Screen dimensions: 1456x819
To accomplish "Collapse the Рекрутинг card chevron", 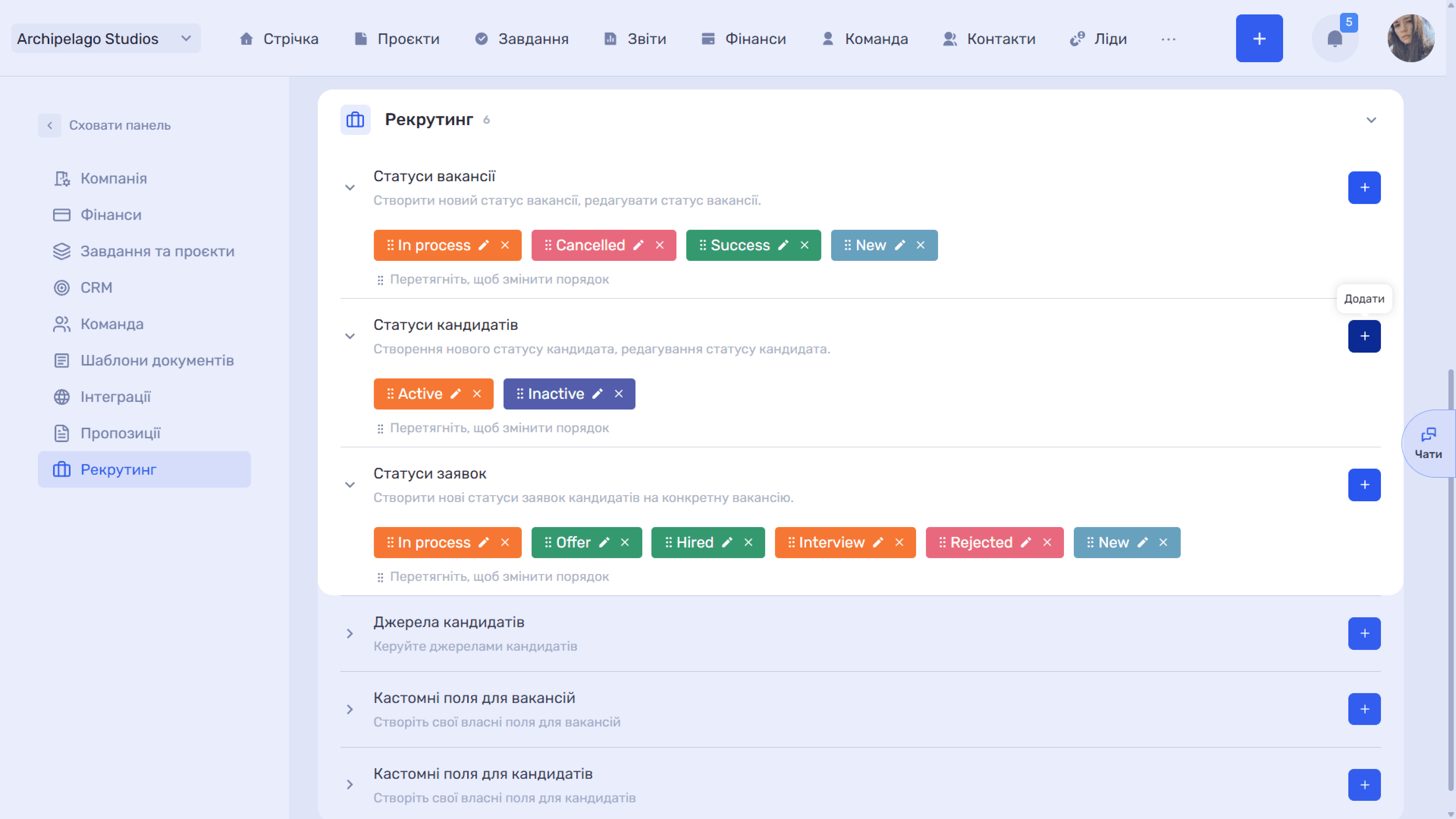I will (1371, 120).
